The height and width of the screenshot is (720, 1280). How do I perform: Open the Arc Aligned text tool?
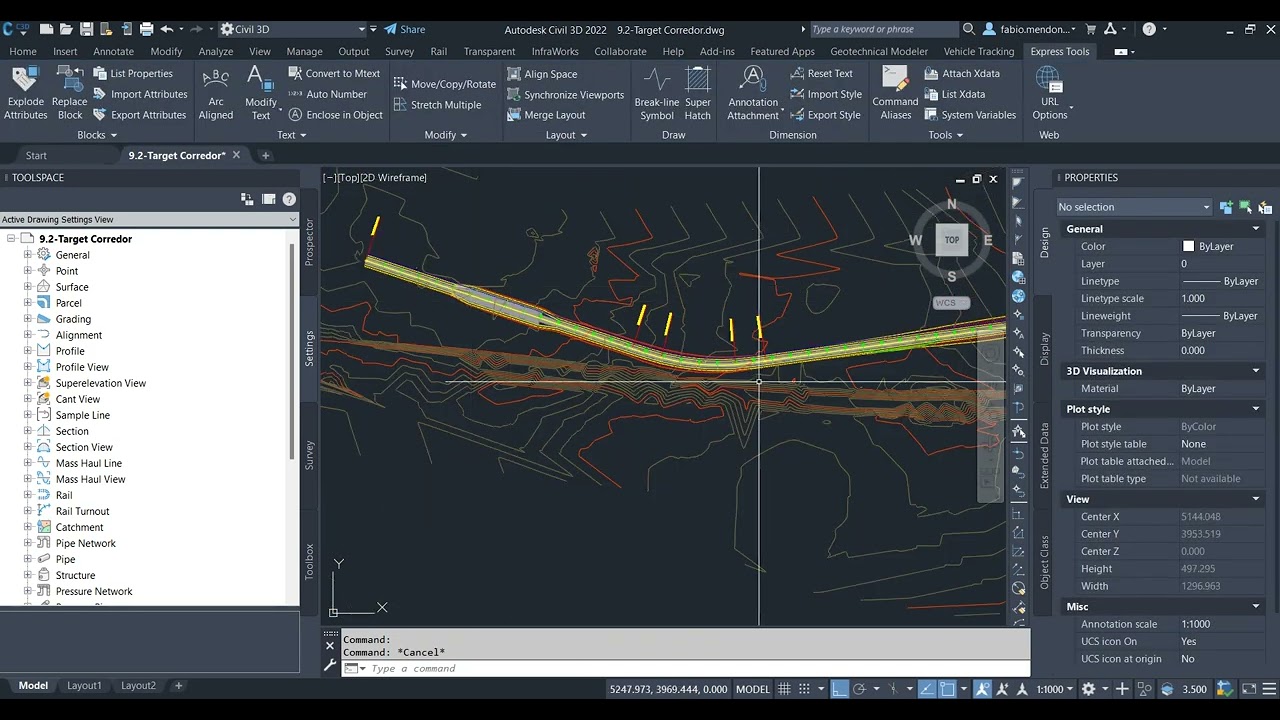tap(215, 93)
